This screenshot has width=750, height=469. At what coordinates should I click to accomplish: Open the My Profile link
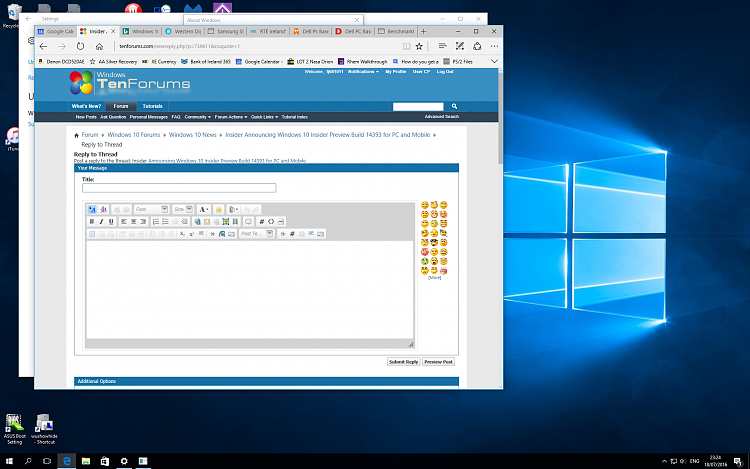396,72
